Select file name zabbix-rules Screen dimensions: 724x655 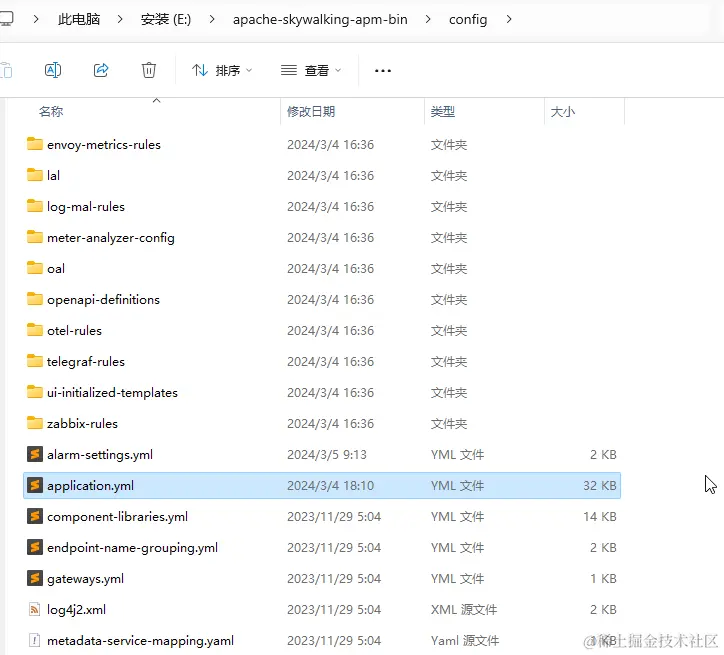tap(82, 424)
